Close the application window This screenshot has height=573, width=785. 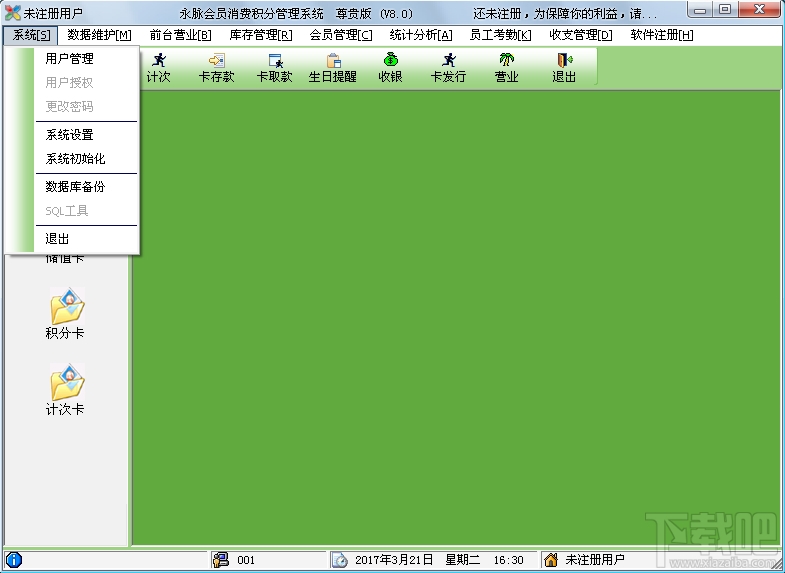click(759, 10)
